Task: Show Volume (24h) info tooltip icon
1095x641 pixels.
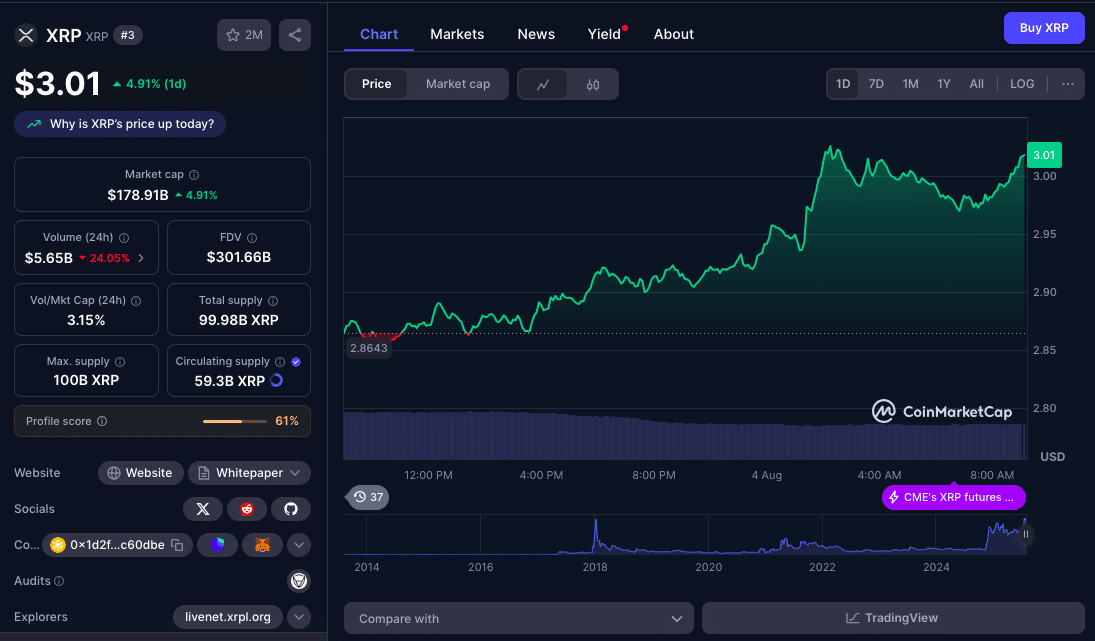Action: coord(124,237)
